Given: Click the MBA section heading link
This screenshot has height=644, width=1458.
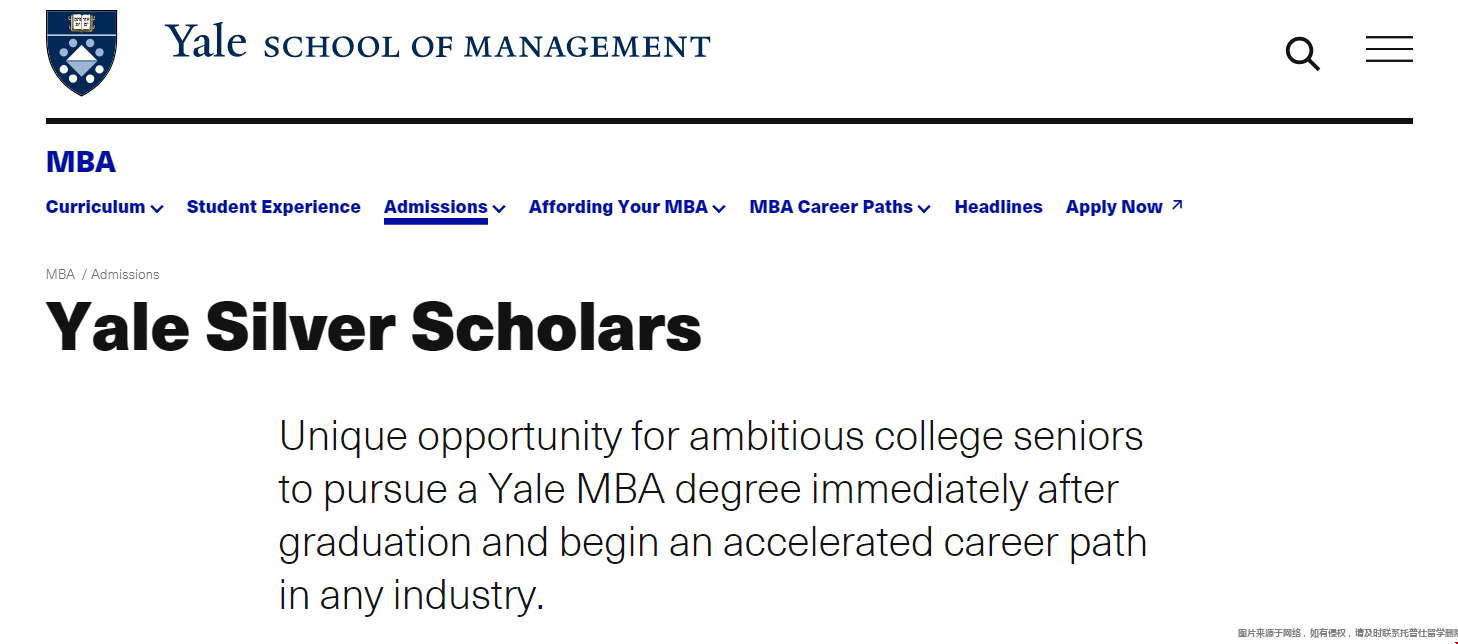Looking at the screenshot, I should pyautogui.click(x=81, y=162).
